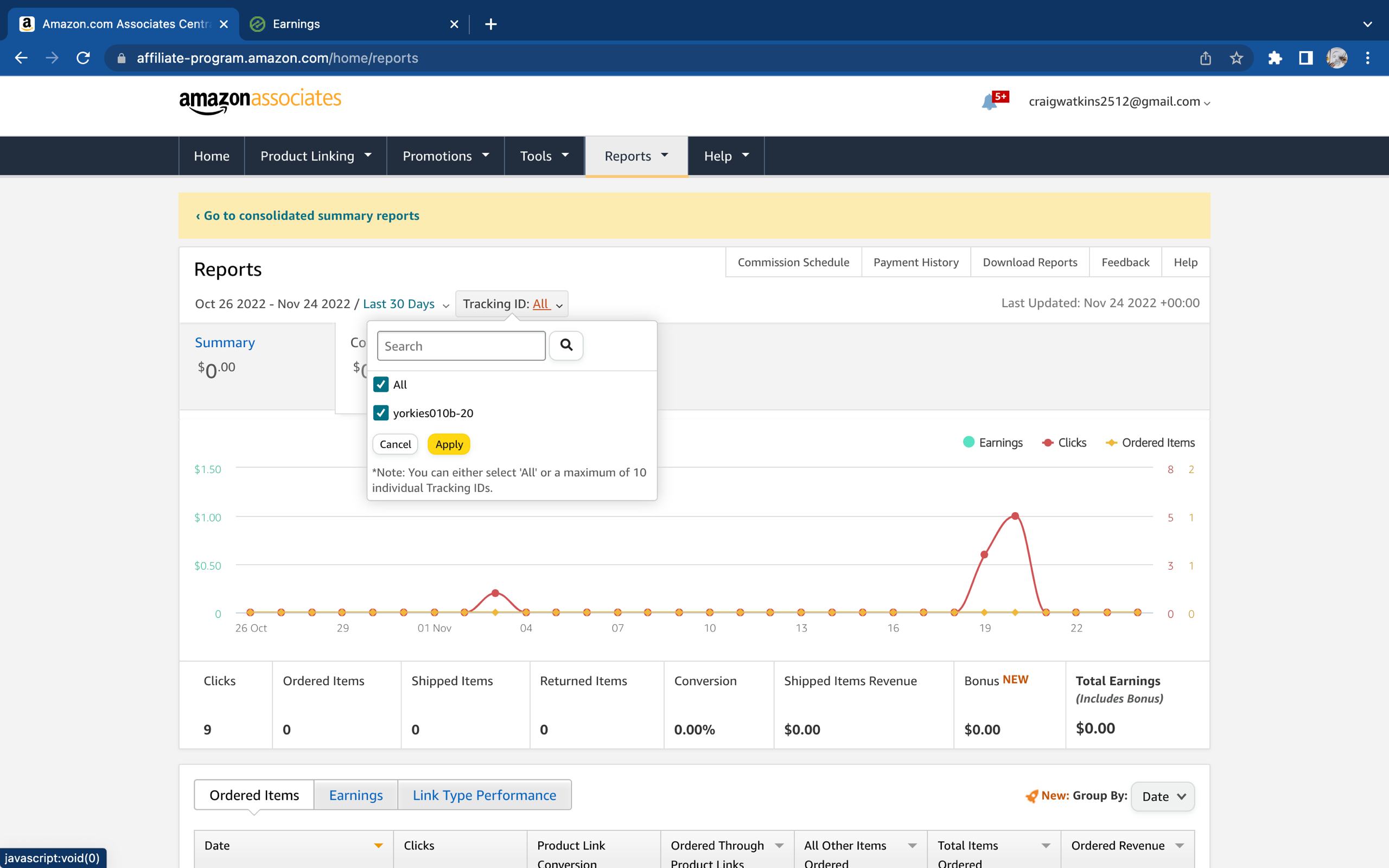Open Ordered Through Product Links column dropdown arrow
The image size is (1389, 868).
[x=779, y=846]
